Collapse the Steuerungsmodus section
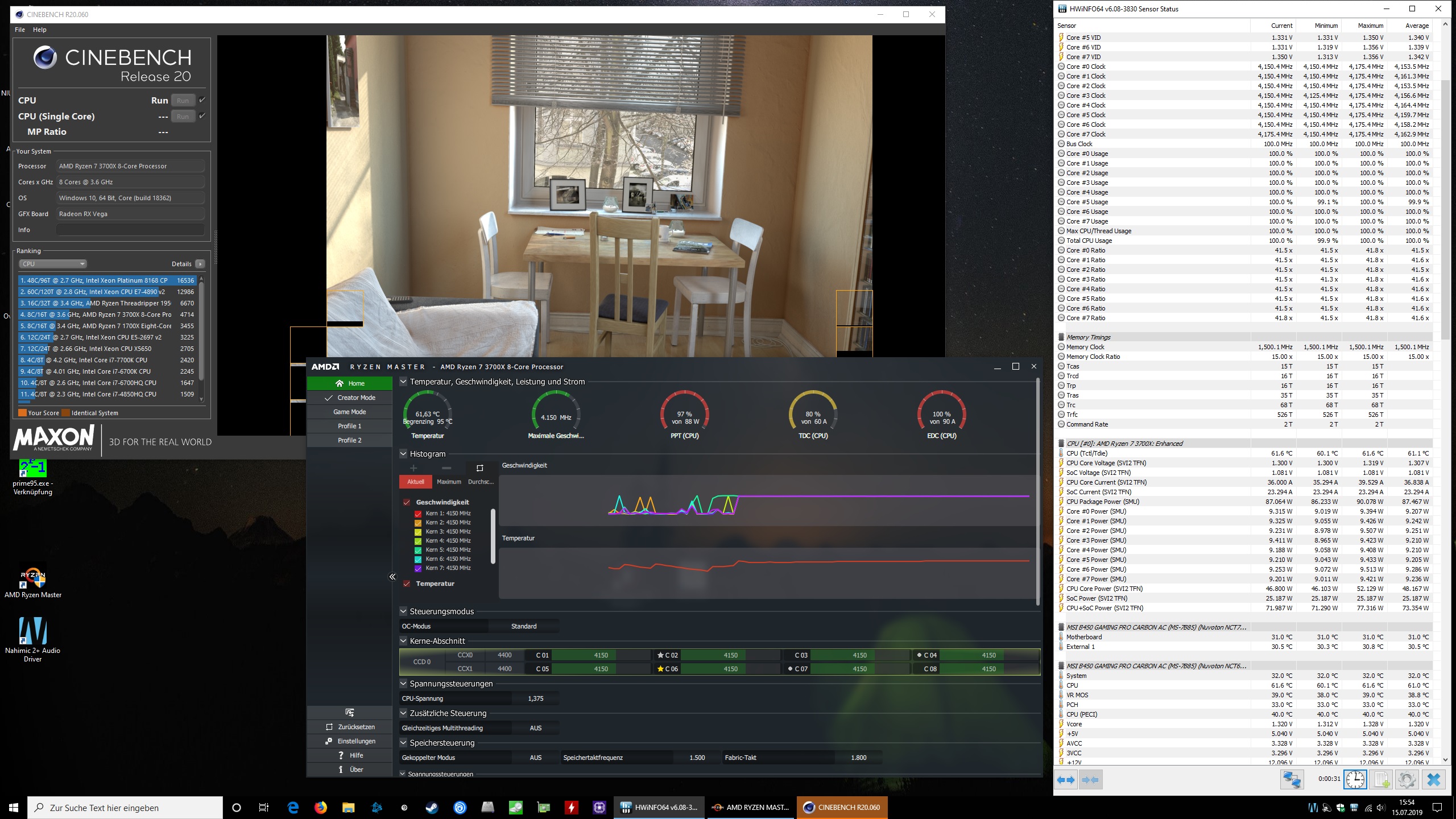The width and height of the screenshot is (1456, 819). point(404,611)
